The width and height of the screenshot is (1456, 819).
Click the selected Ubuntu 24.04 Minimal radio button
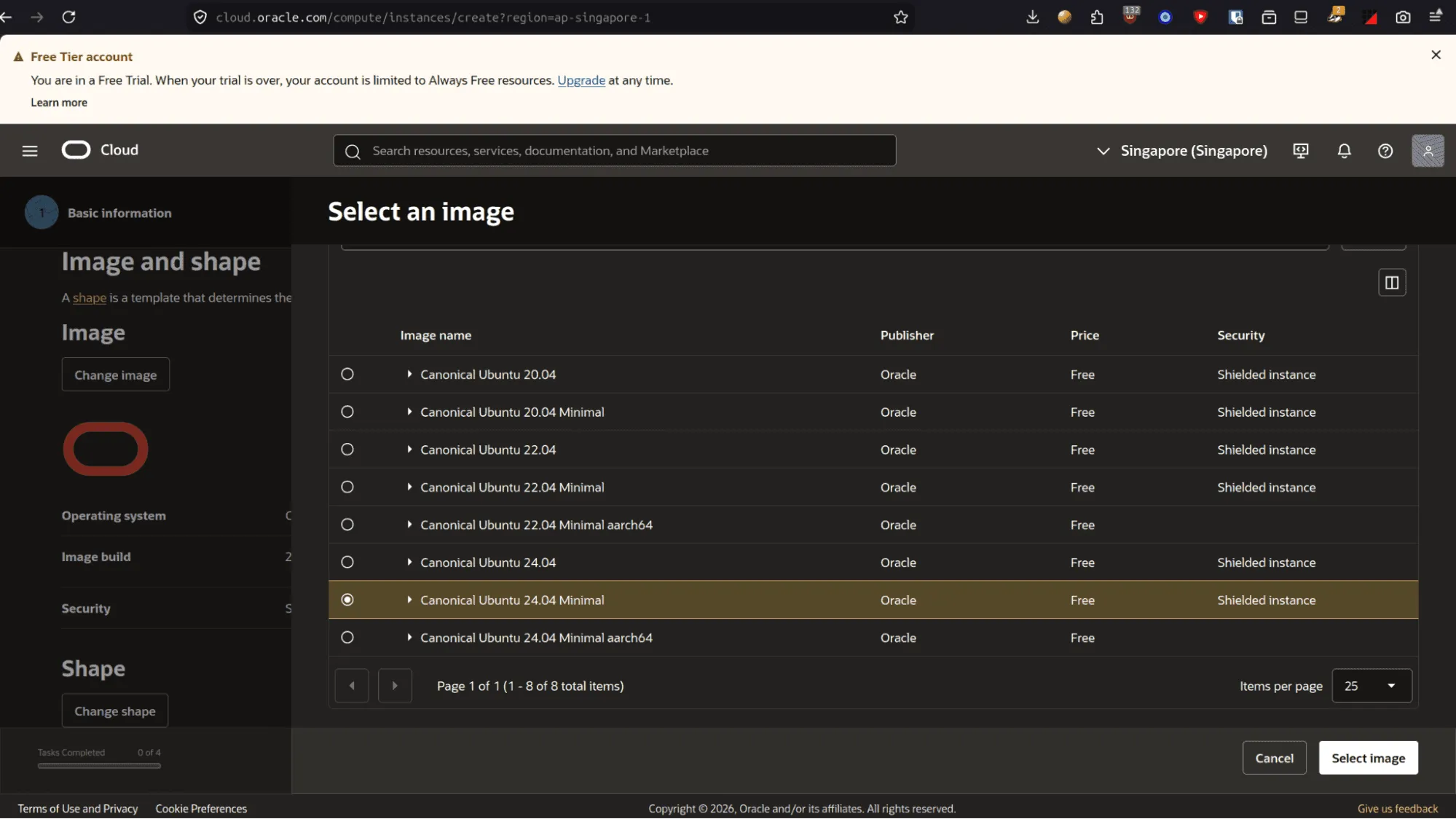point(347,600)
